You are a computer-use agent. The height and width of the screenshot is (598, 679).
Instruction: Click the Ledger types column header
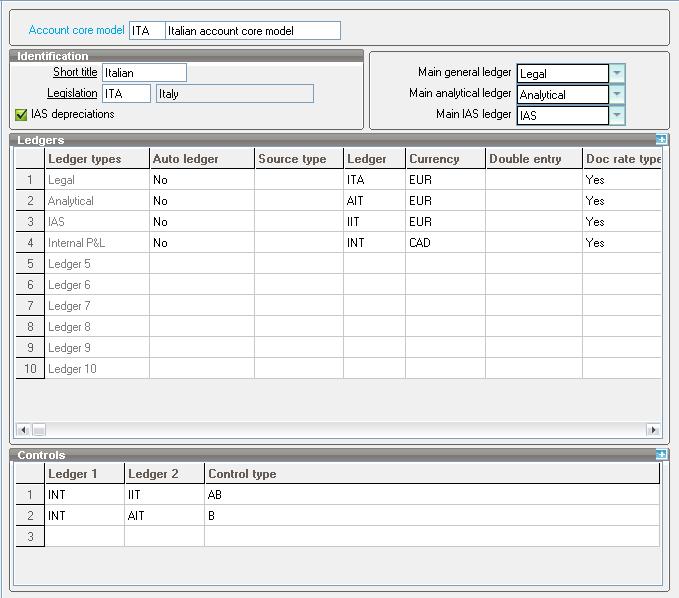point(97,159)
